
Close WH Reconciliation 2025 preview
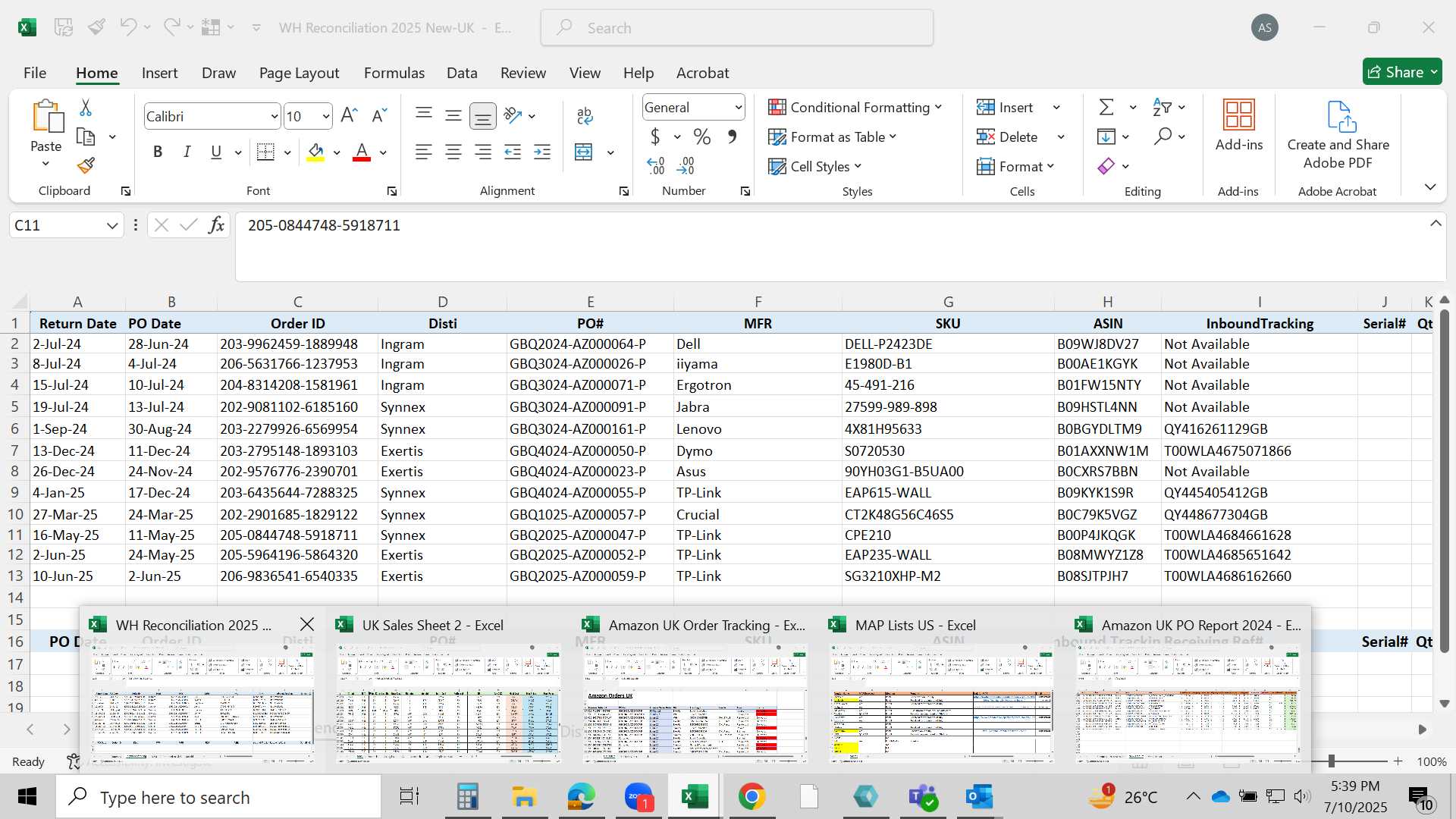pos(307,624)
